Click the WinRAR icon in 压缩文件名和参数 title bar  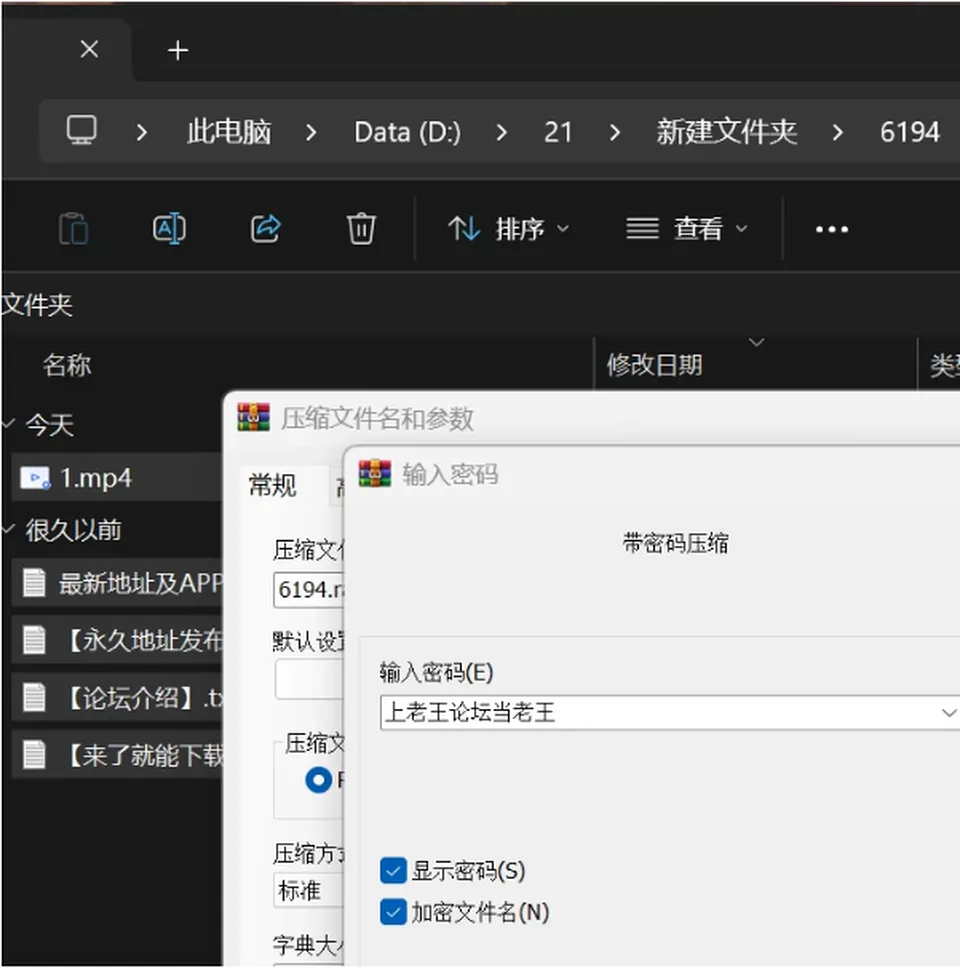[x=254, y=417]
